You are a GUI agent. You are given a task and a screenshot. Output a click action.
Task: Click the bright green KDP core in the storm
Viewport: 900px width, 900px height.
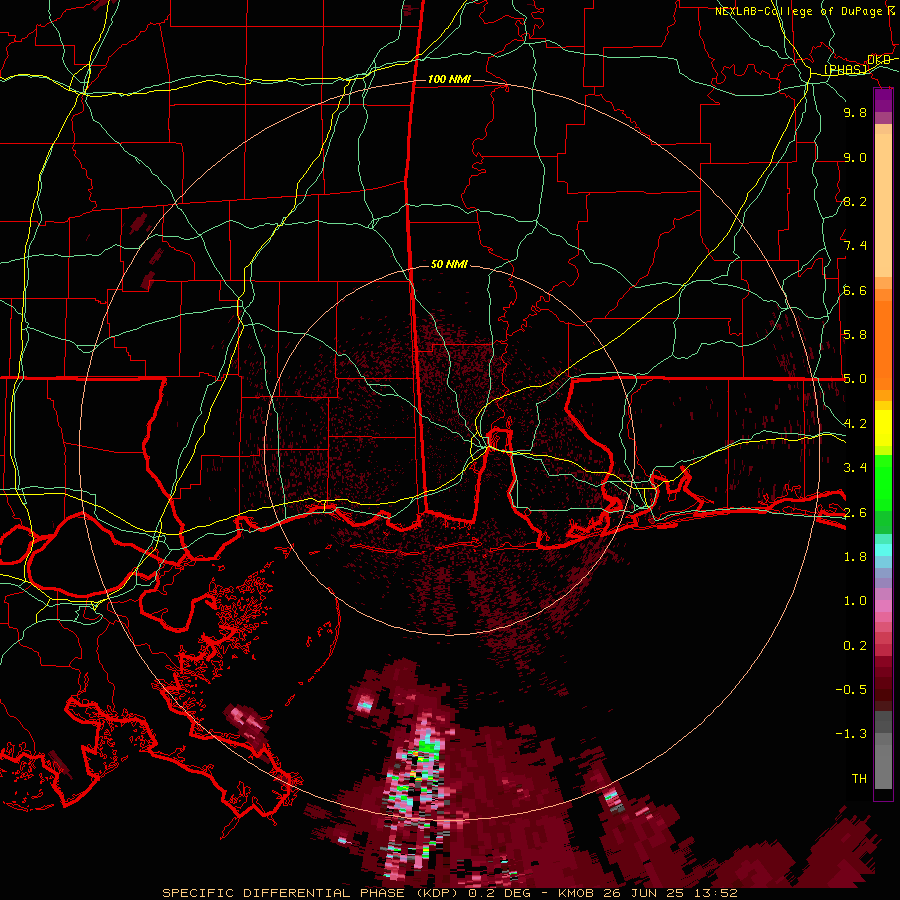[x=429, y=746]
